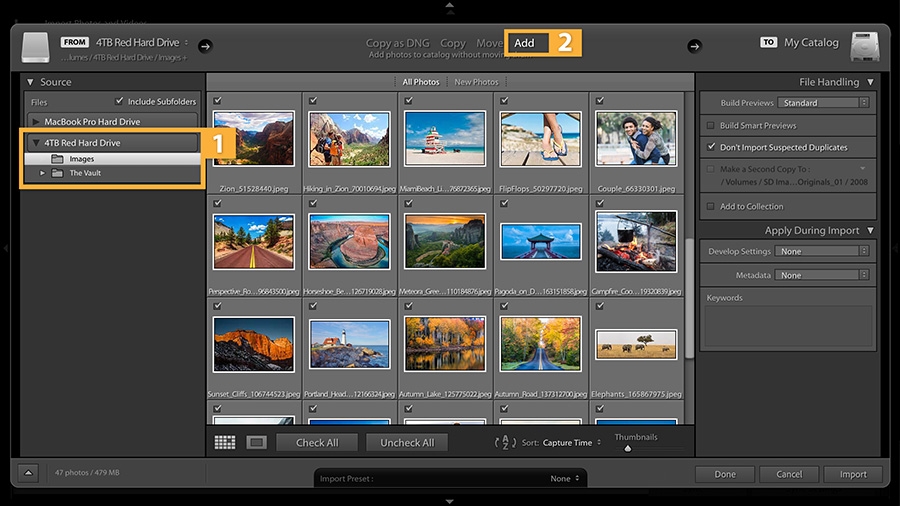Image resolution: width=900 pixels, height=506 pixels.
Task: Switch to grid view icon
Action: pos(224,442)
